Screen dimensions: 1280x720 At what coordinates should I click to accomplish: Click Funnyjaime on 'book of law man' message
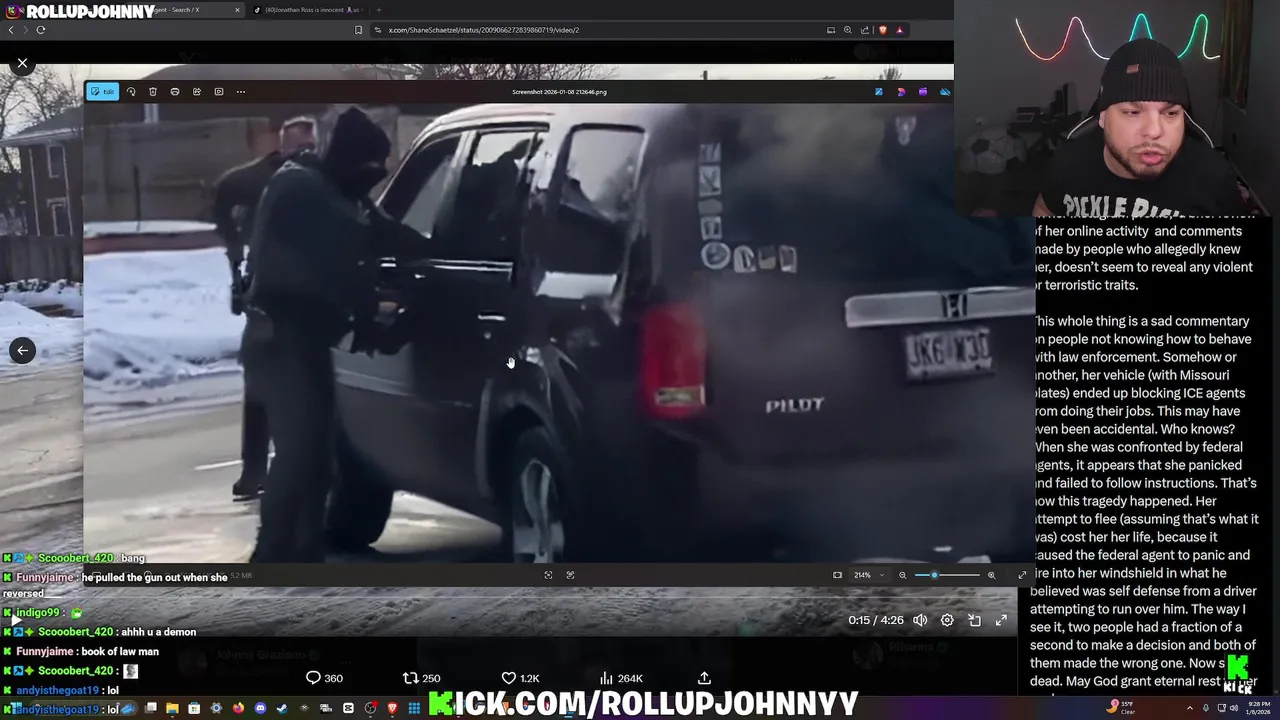[45, 652]
